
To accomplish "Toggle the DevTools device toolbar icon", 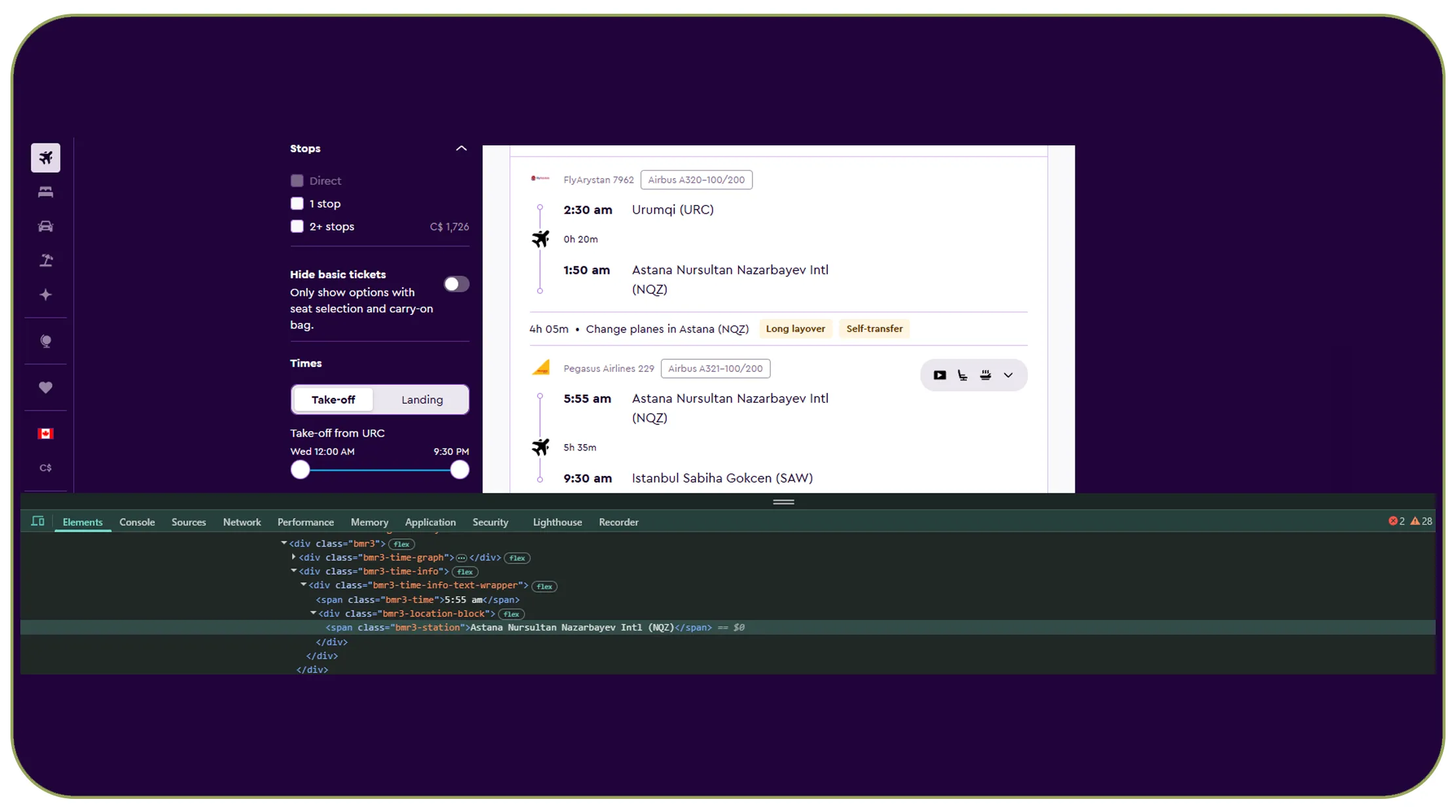I will pos(38,521).
